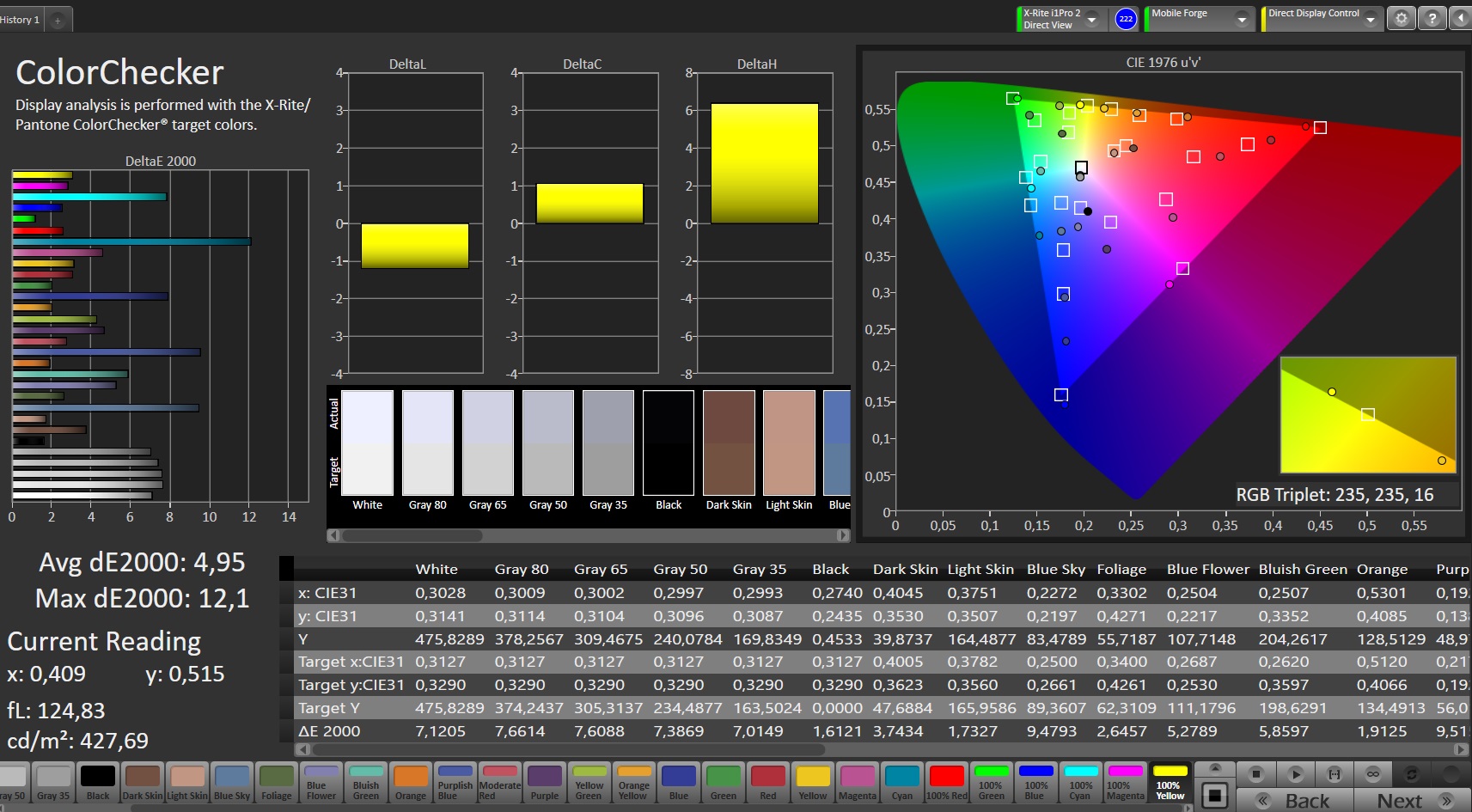Click the cd/m²: 427,69 luminance reading
Image resolution: width=1472 pixels, height=812 pixels.
77,741
